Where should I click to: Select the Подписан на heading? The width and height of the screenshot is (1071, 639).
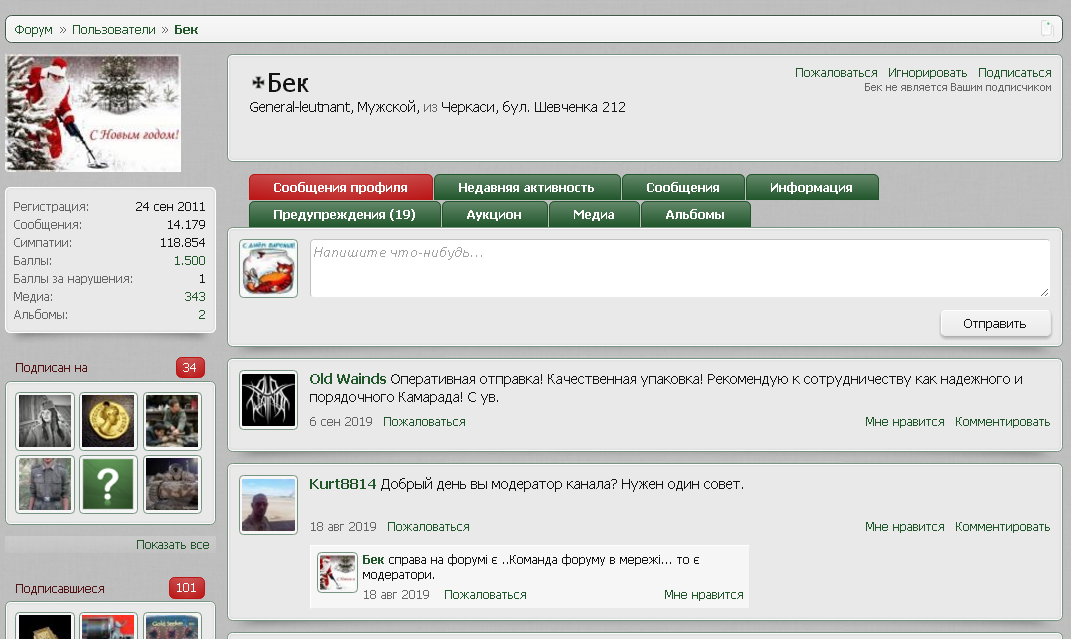click(x=51, y=367)
